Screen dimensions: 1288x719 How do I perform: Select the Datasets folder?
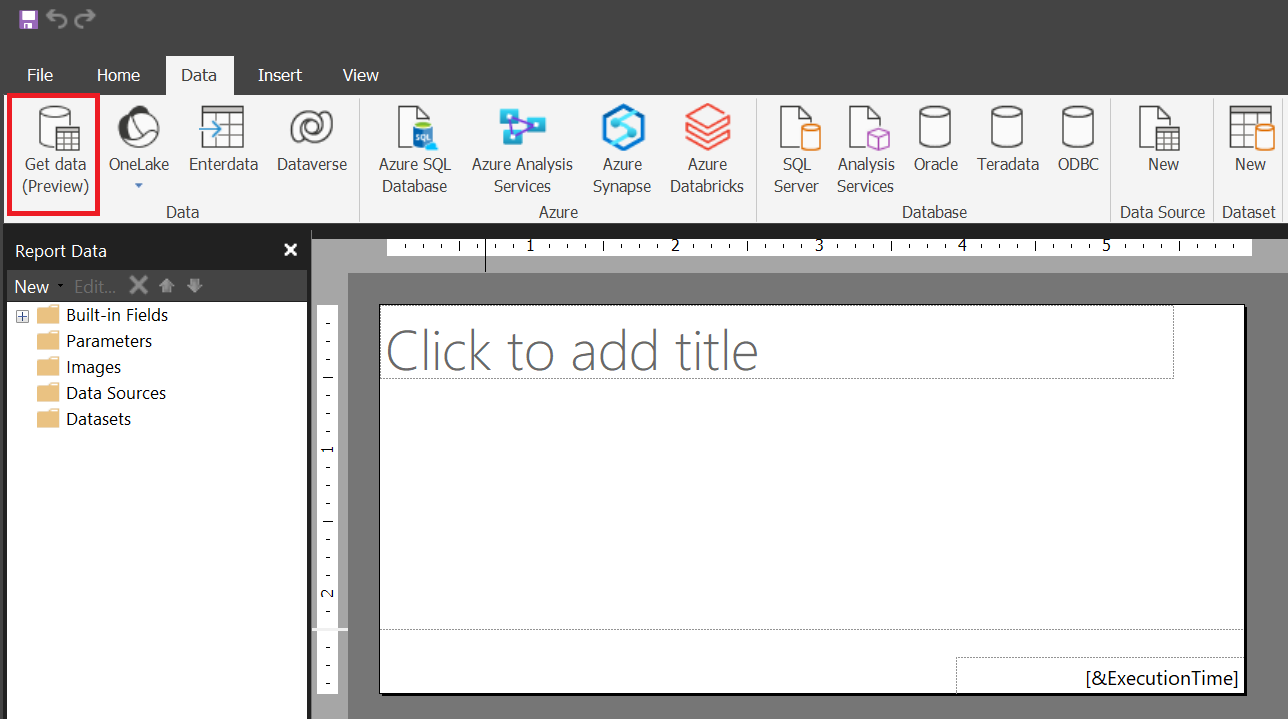(x=84, y=419)
